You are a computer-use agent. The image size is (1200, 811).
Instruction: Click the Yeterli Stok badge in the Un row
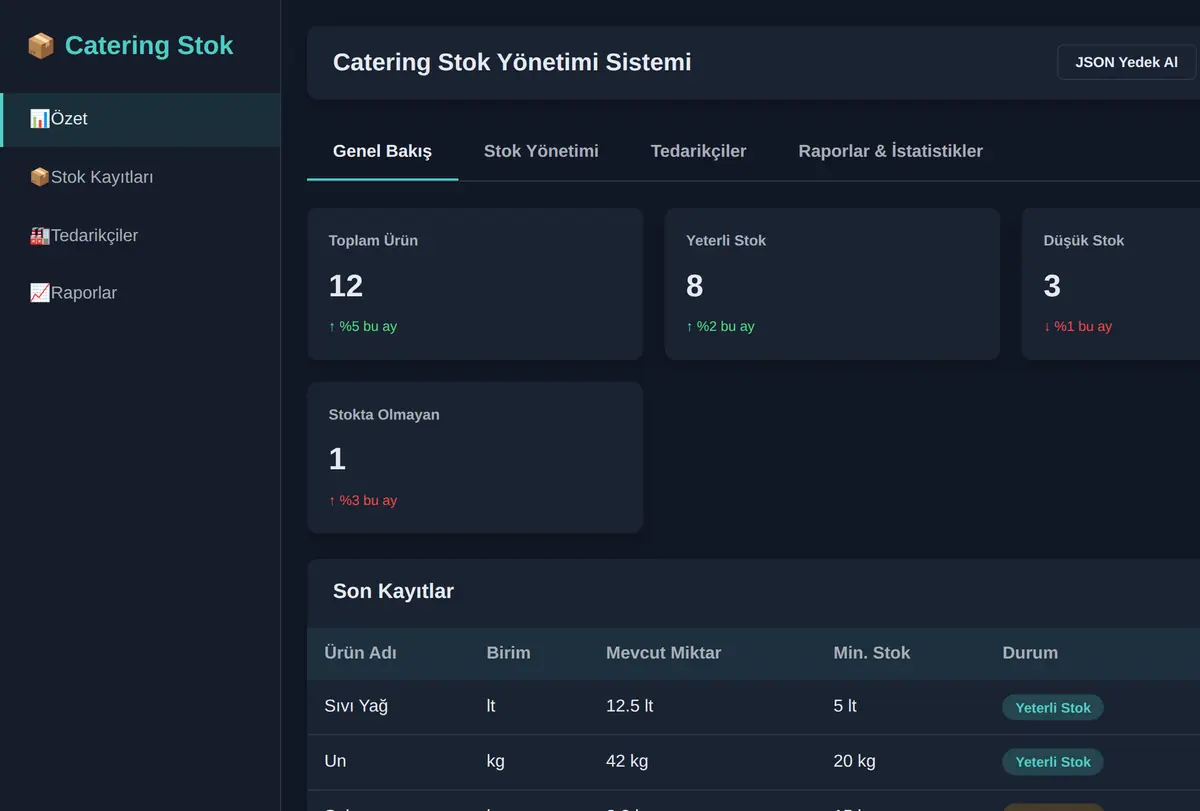[1053, 762]
